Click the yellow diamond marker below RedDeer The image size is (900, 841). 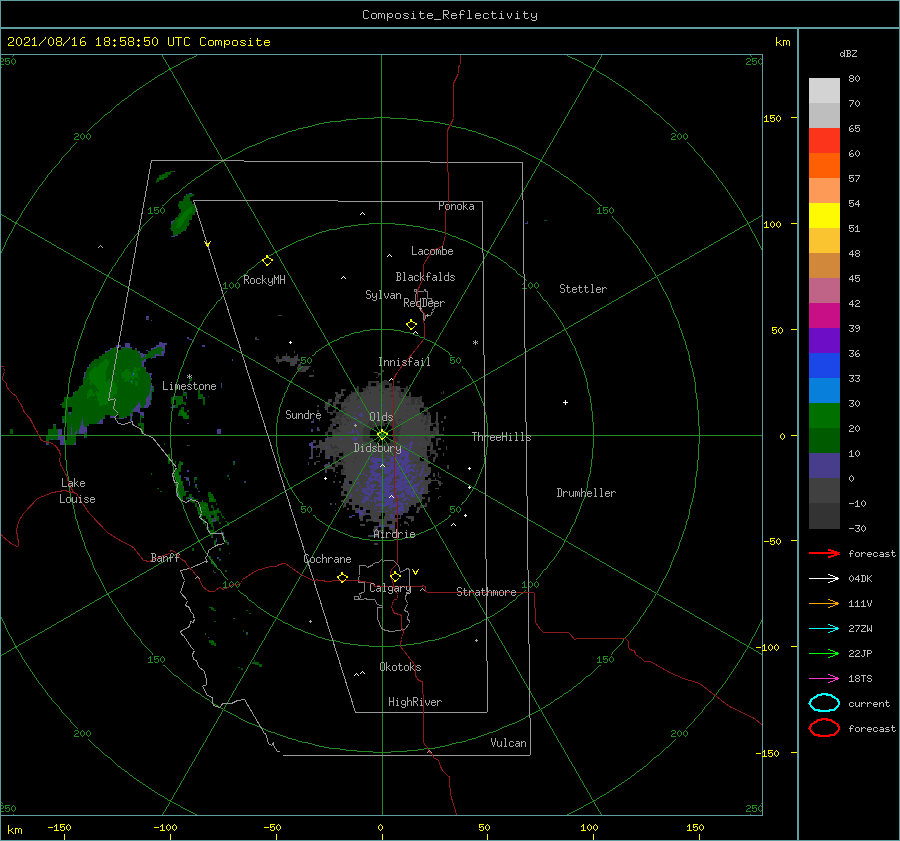pyautogui.click(x=412, y=325)
